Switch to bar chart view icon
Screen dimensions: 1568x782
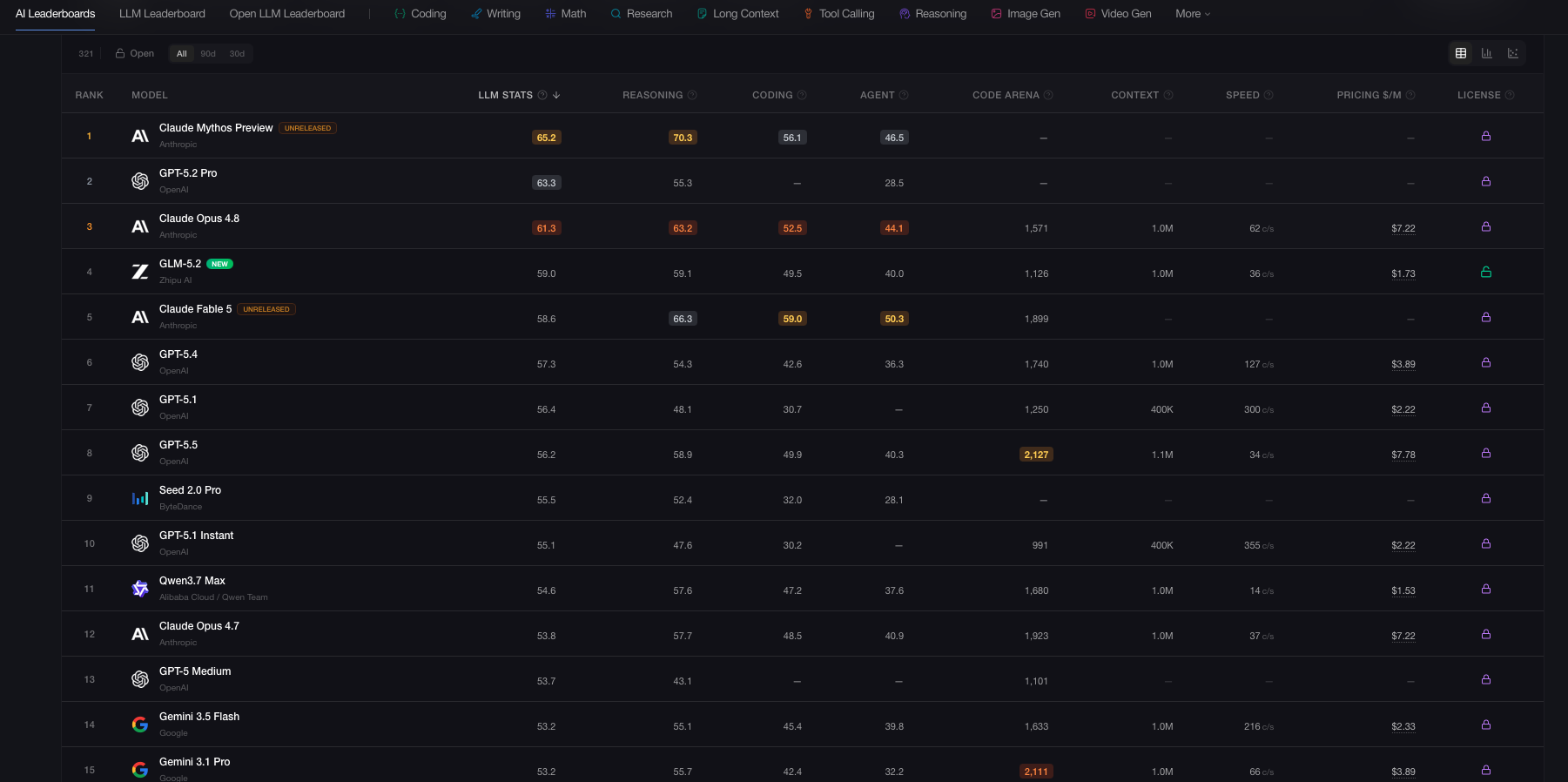click(1487, 53)
